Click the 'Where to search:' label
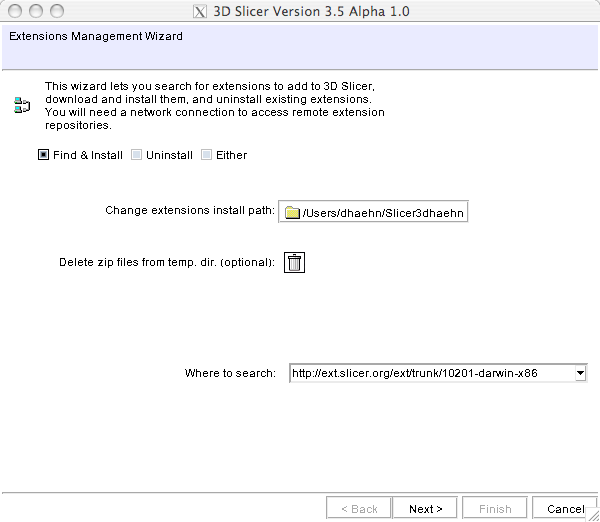 (229, 373)
